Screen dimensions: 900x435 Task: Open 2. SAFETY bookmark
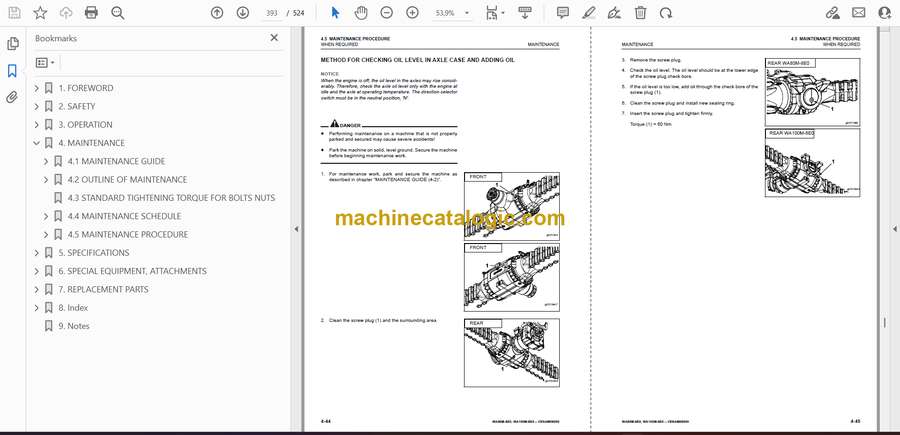(77, 107)
